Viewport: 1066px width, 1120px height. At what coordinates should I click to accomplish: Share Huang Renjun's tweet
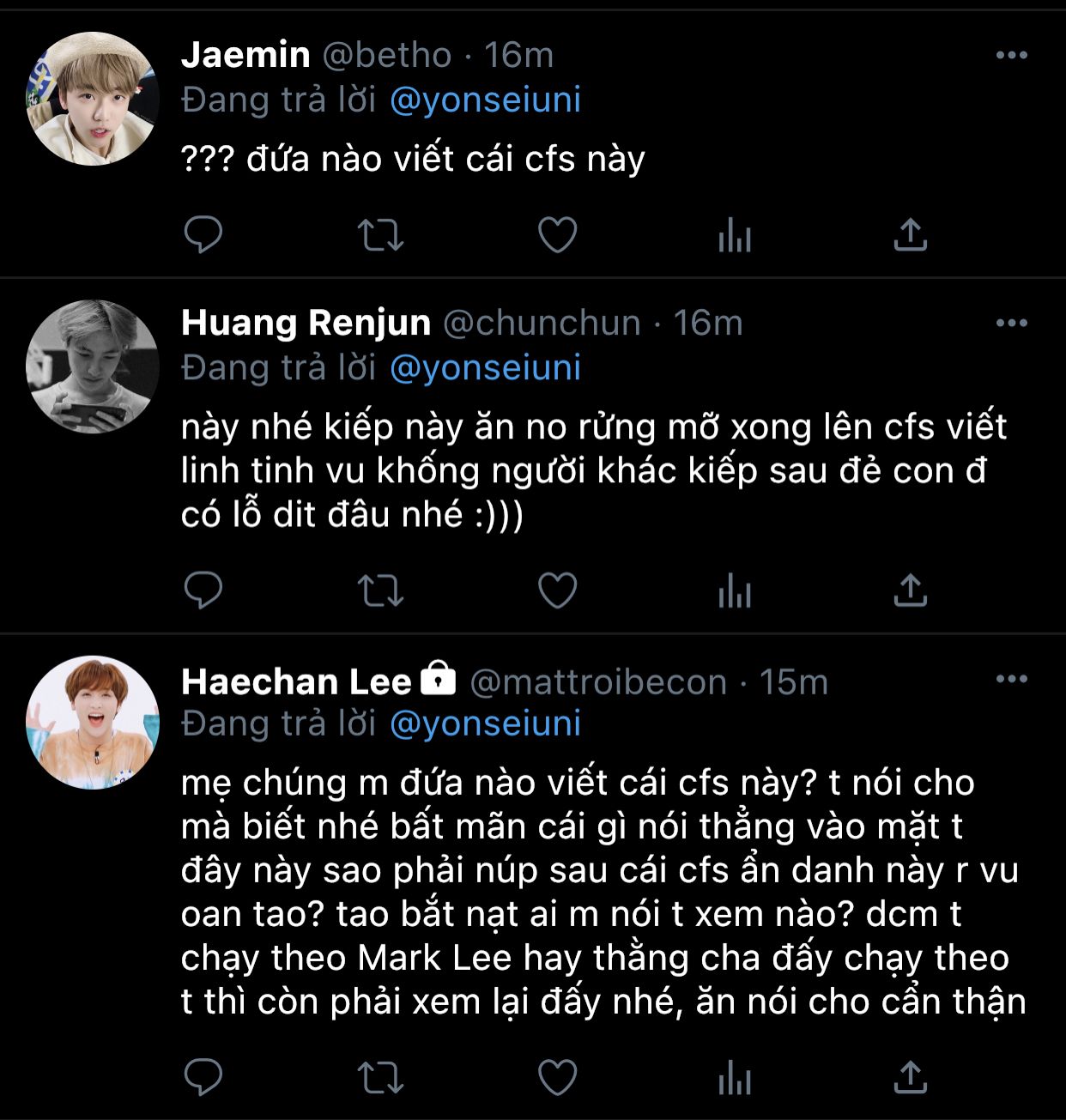click(x=910, y=590)
